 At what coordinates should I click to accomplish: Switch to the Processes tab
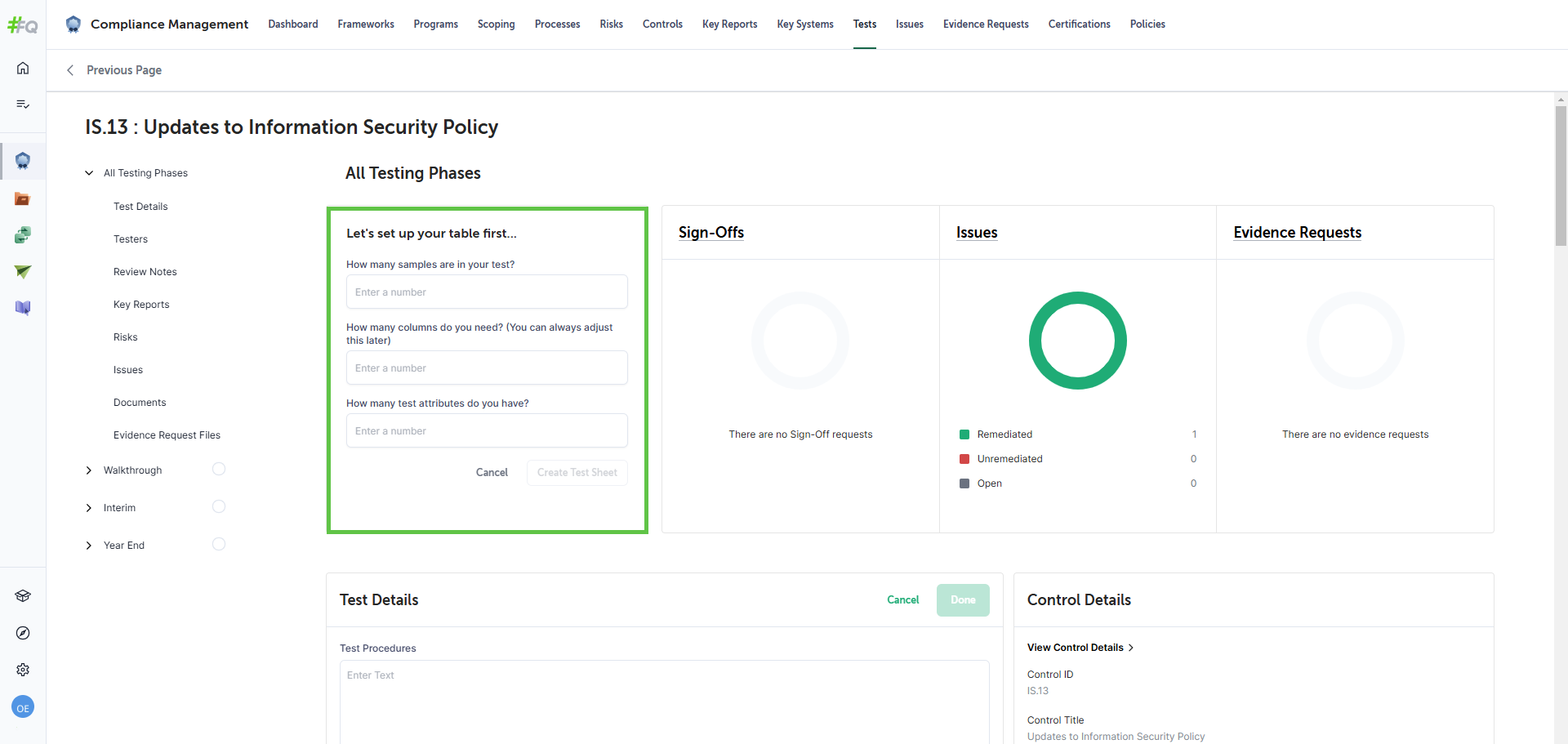558,25
